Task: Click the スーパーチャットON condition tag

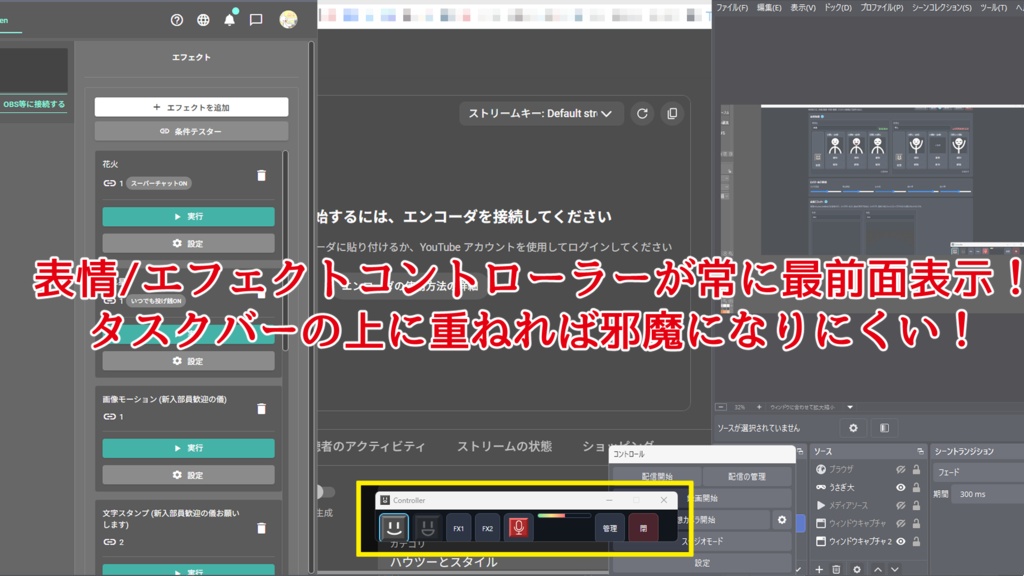Action: point(159,184)
